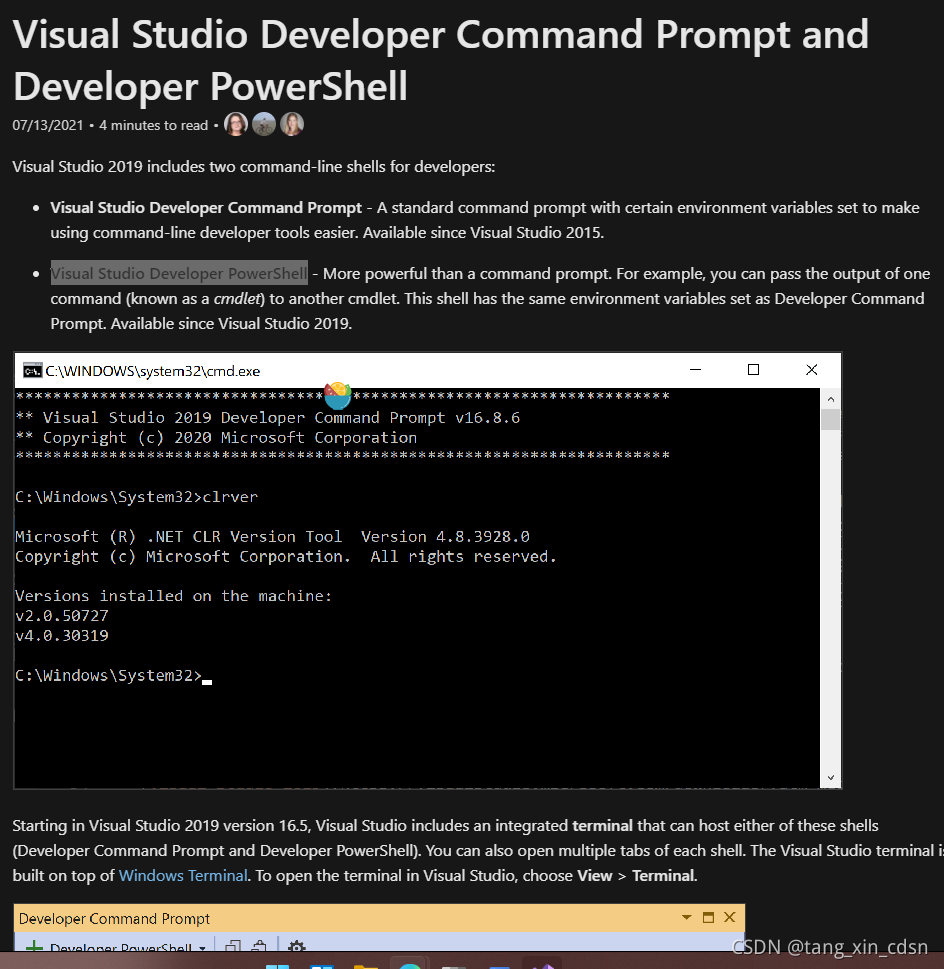Maximize the Developer Command Prompt panel
This screenshot has height=969, width=944.
708,918
